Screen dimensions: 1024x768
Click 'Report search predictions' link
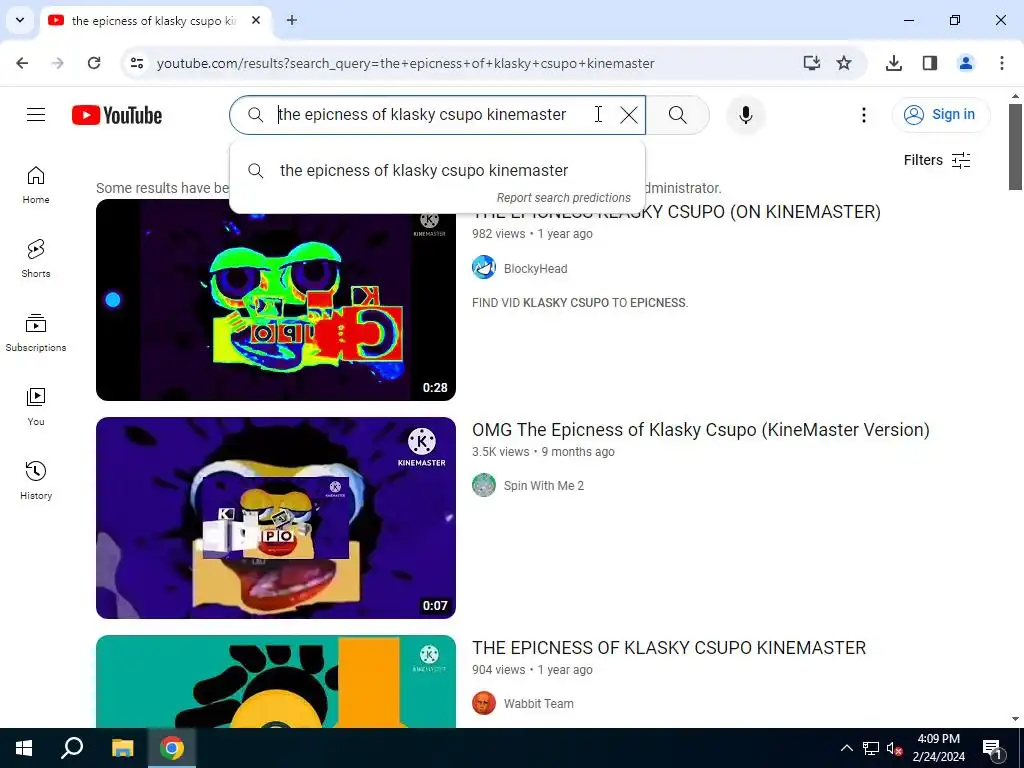(x=564, y=198)
